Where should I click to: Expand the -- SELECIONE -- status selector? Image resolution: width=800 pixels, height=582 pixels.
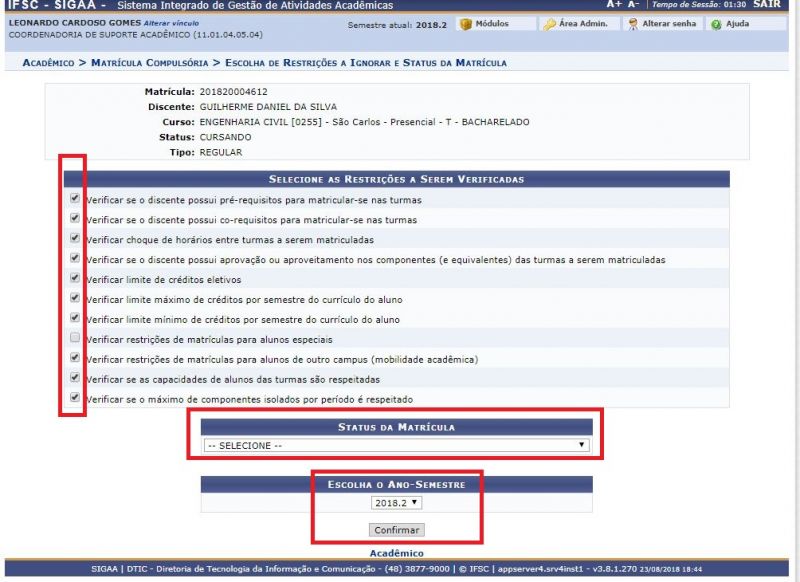tap(396, 446)
